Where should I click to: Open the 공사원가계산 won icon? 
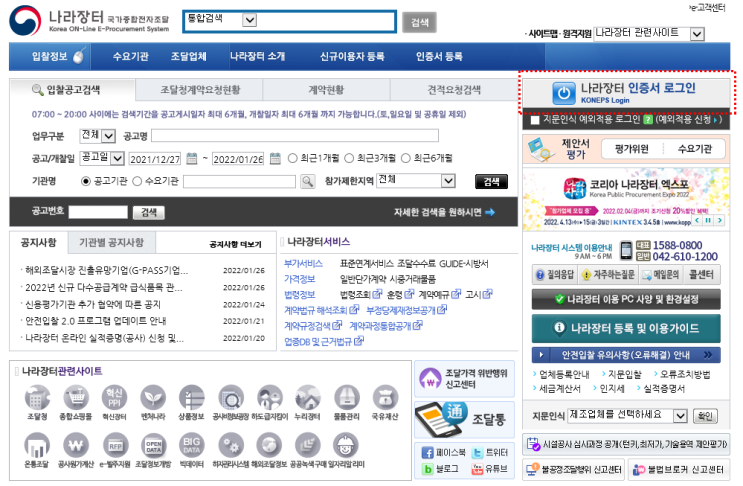tap(76, 445)
